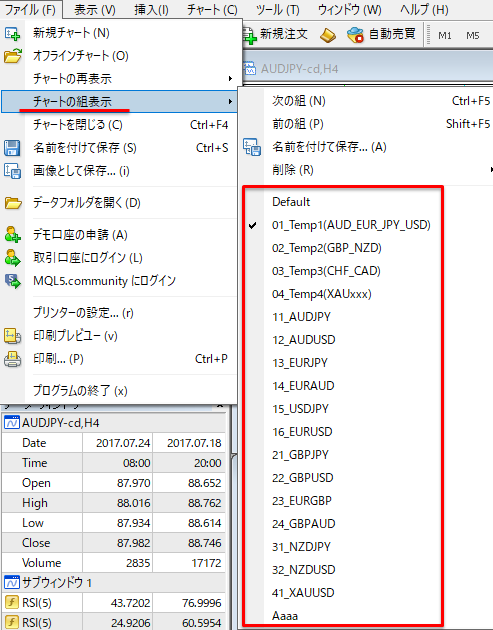This screenshot has height=630, width=493.
Task: Open the チャート (C) menu
Action: 212,9
